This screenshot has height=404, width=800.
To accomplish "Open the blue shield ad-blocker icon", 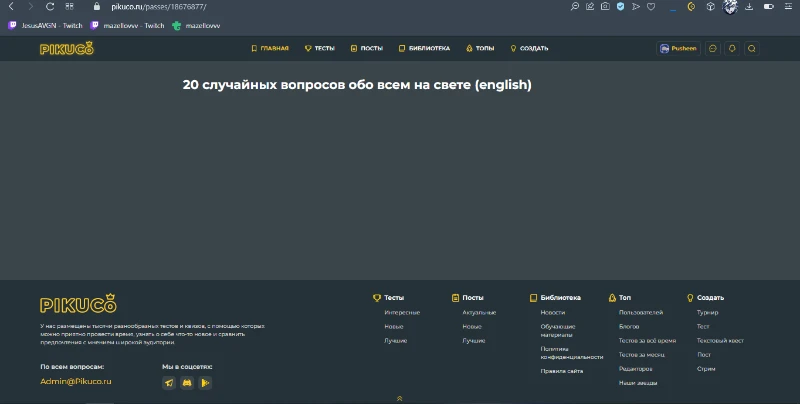I will 620,7.
